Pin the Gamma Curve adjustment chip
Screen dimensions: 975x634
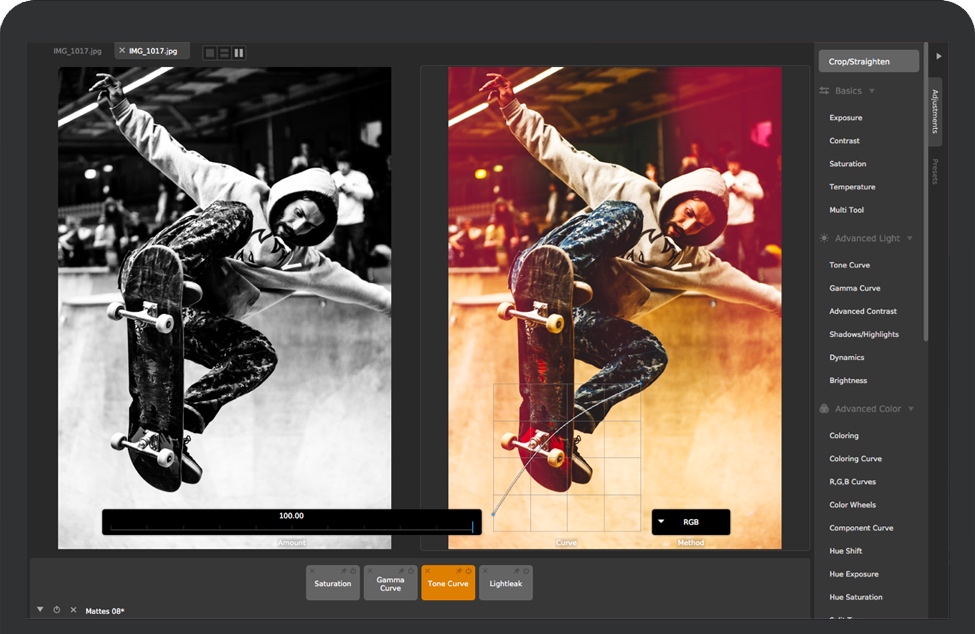pyautogui.click(x=400, y=571)
